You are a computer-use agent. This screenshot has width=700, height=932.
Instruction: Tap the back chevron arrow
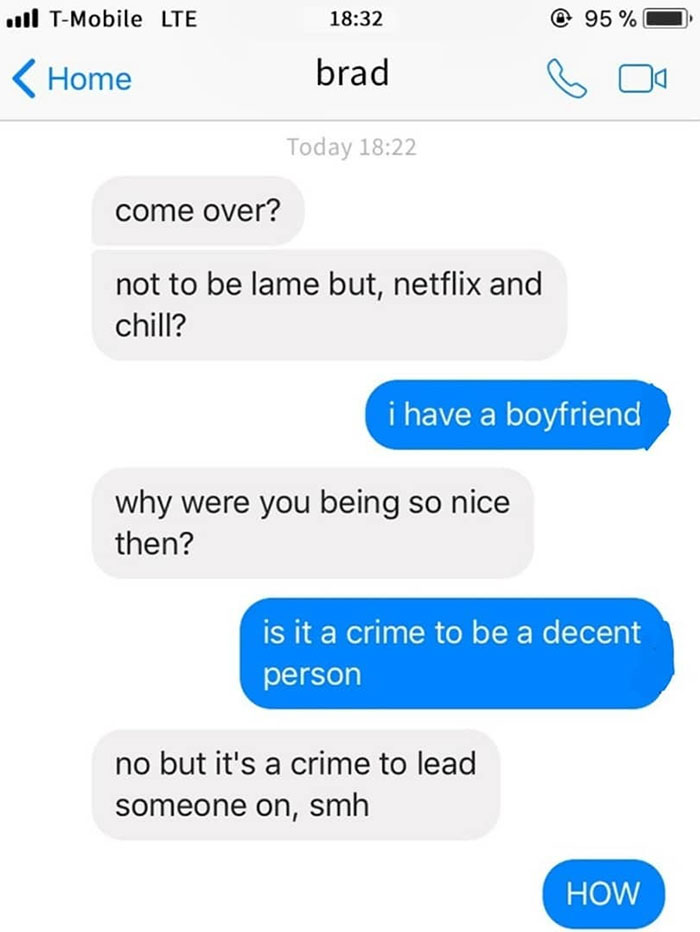[24, 78]
